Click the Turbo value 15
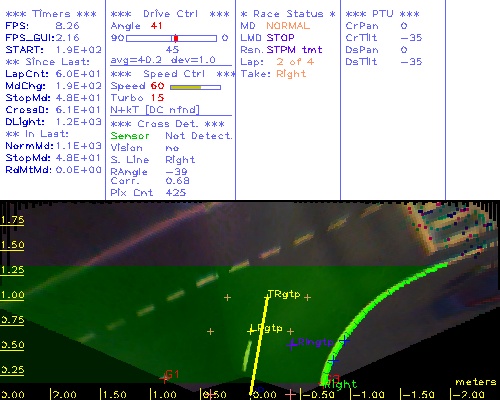The height and width of the screenshot is (400, 500). [x=157, y=98]
